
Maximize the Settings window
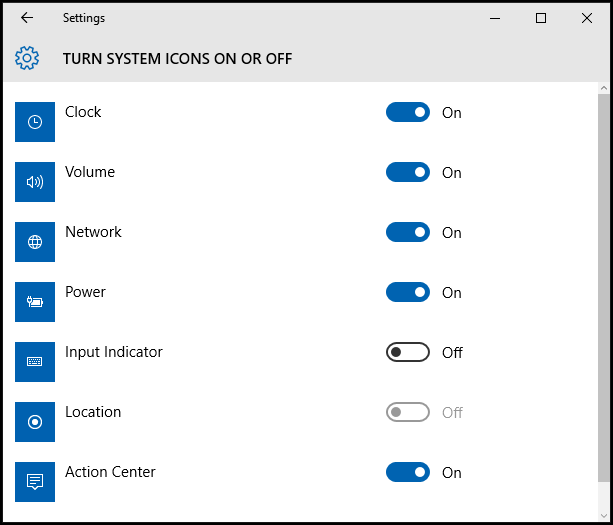pyautogui.click(x=541, y=18)
